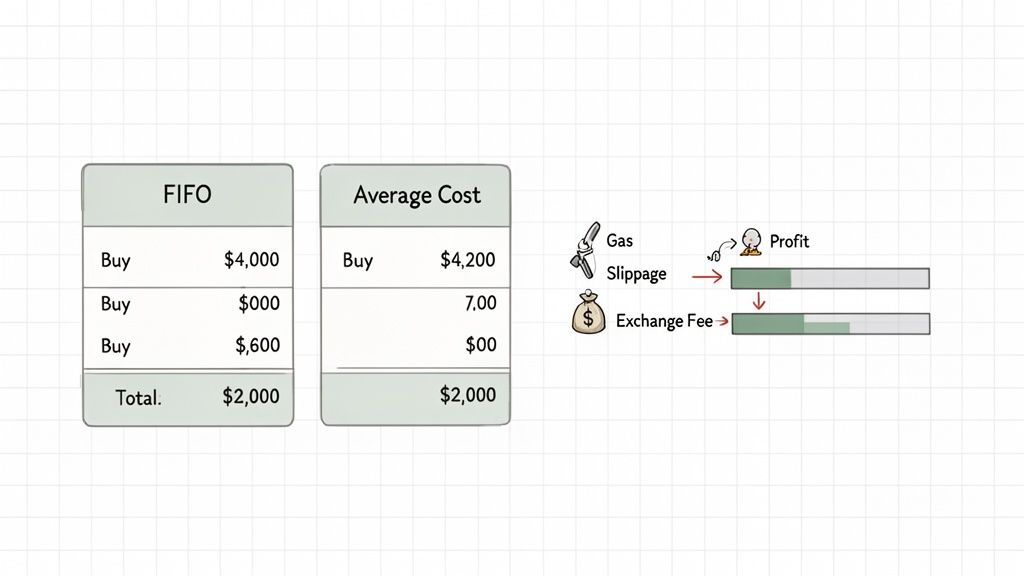Viewport: 1024px width, 576px height.
Task: Click the Buy $4,200 entry under Average Cost
Action: click(x=416, y=258)
